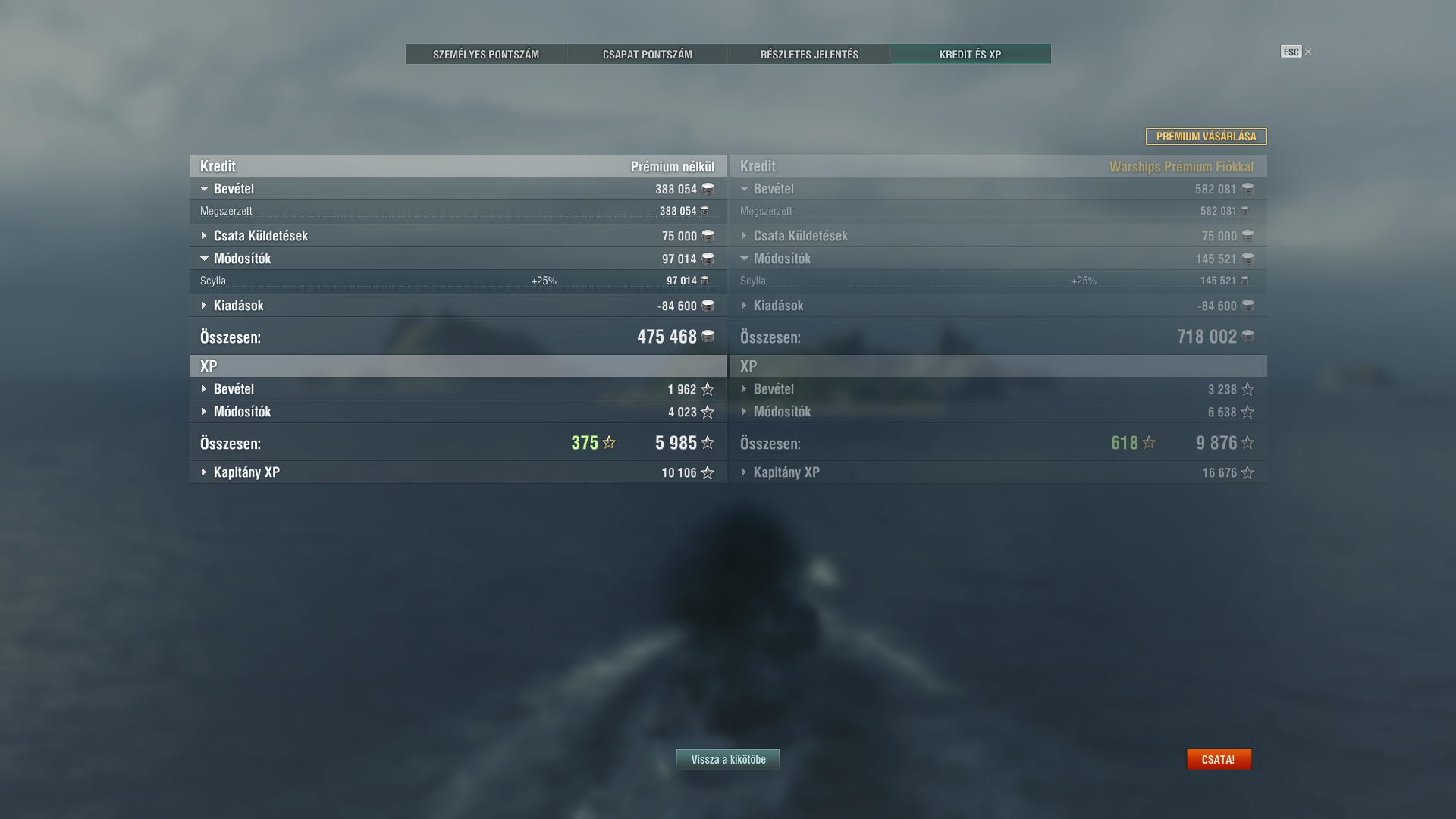Screen dimensions: 1456x819
Task: Click the coin icon beside premium total 718 002
Action: 1247,336
